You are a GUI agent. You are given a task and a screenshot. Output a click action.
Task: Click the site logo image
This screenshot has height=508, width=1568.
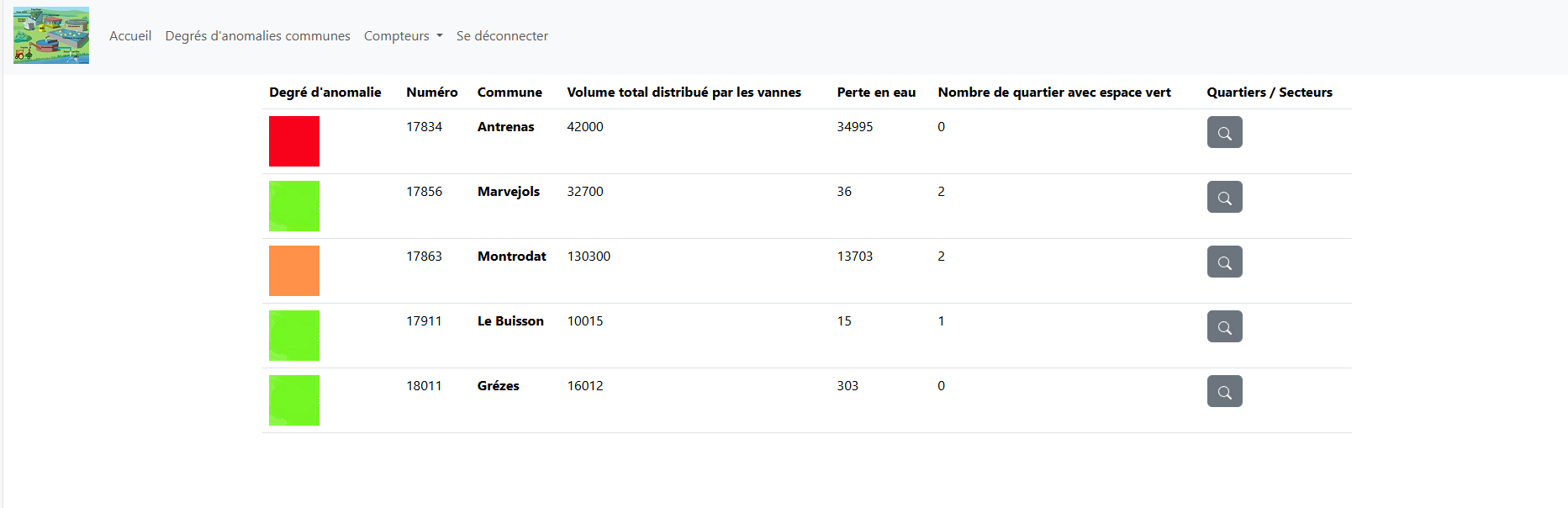tap(51, 35)
